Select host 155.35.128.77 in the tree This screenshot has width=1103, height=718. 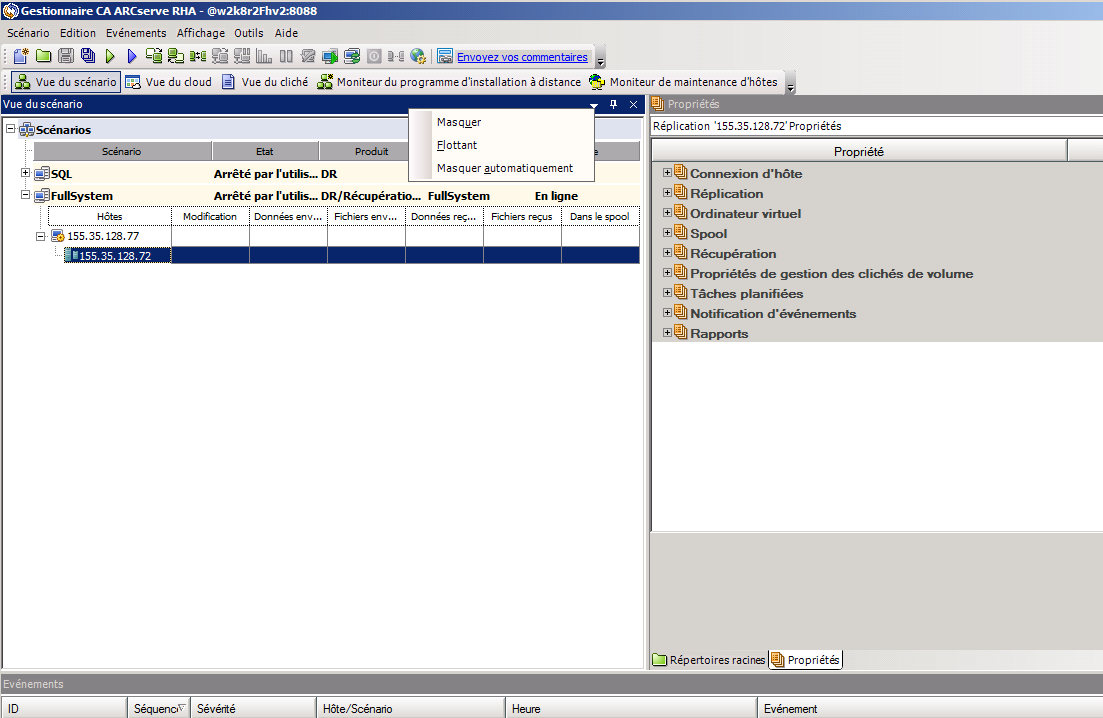[103, 236]
